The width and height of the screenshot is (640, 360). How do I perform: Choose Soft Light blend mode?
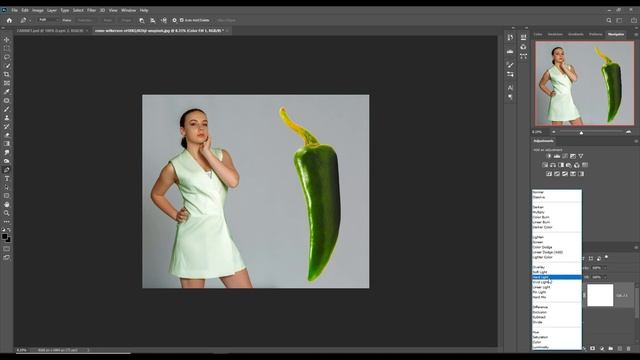tap(557, 272)
